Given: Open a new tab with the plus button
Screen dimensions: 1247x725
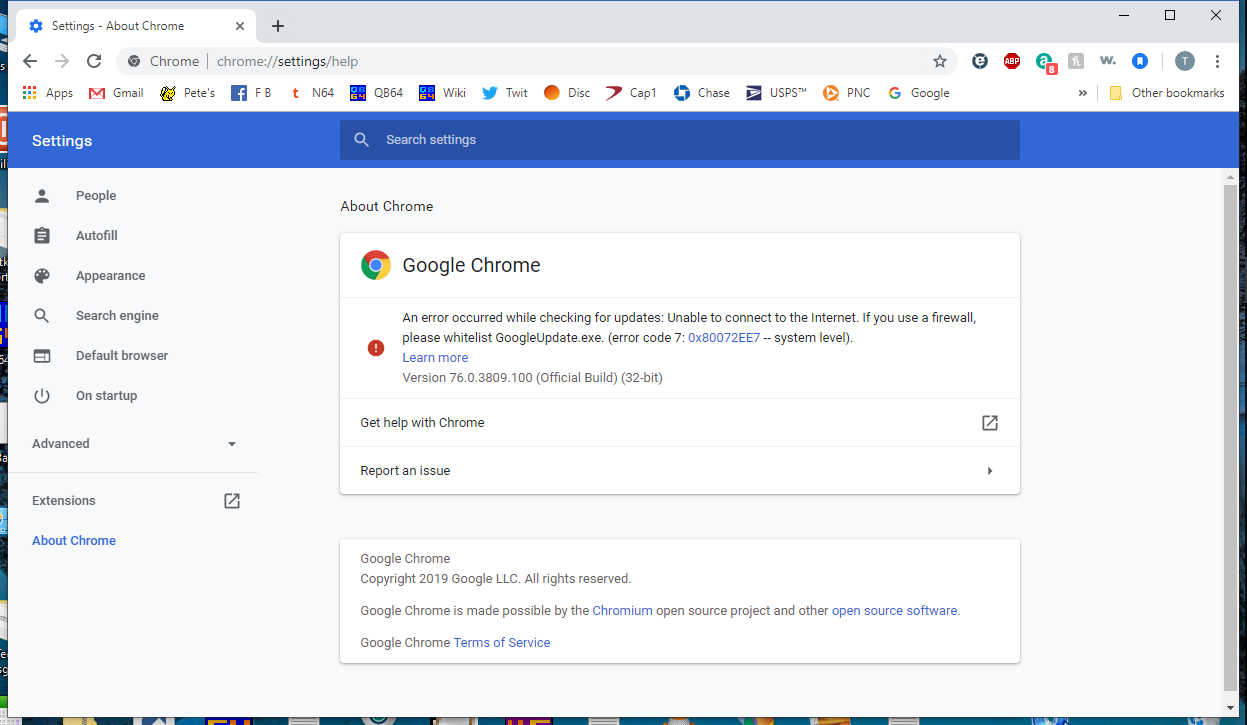Looking at the screenshot, I should click(278, 26).
